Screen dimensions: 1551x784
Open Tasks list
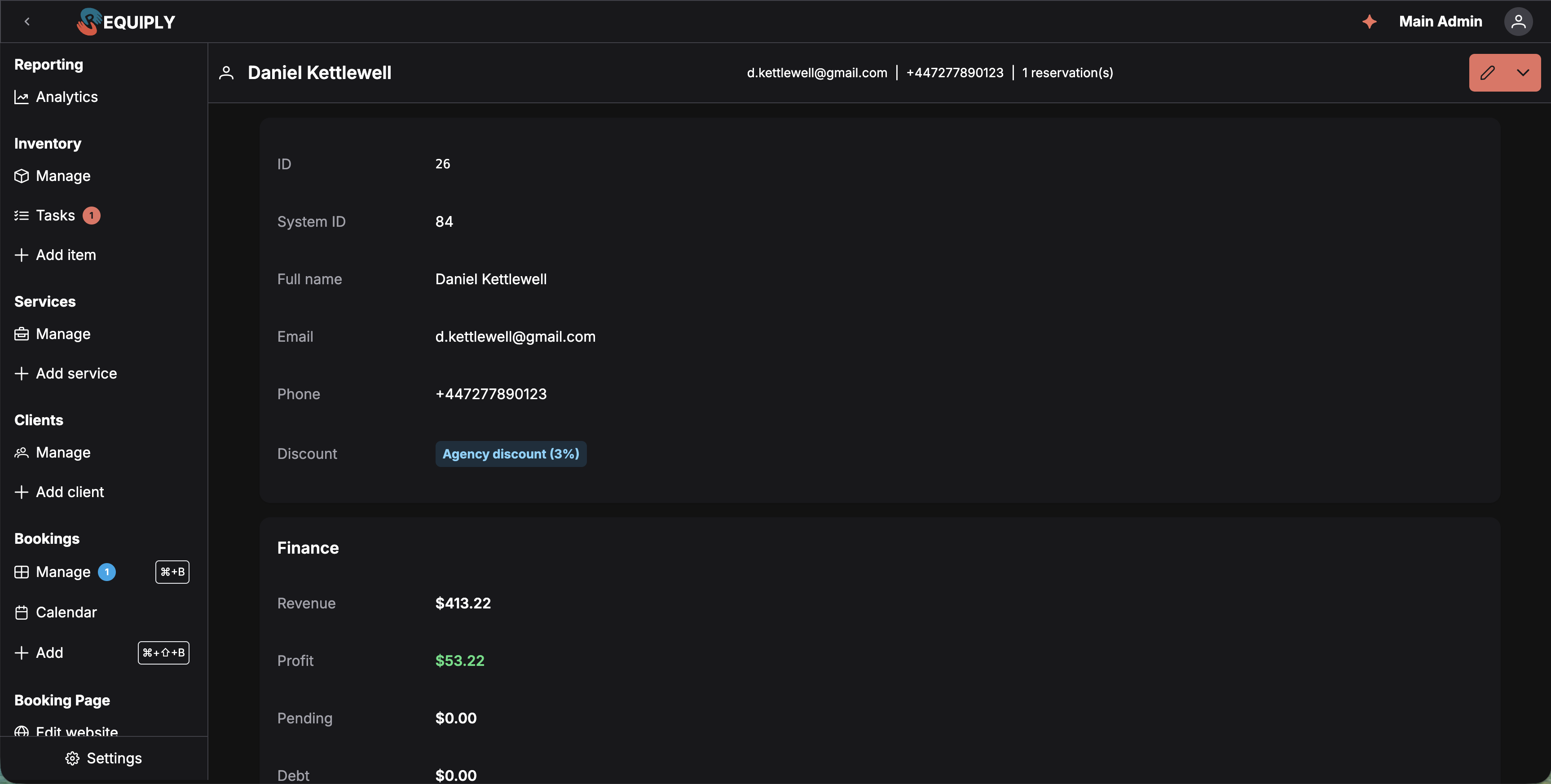point(55,216)
